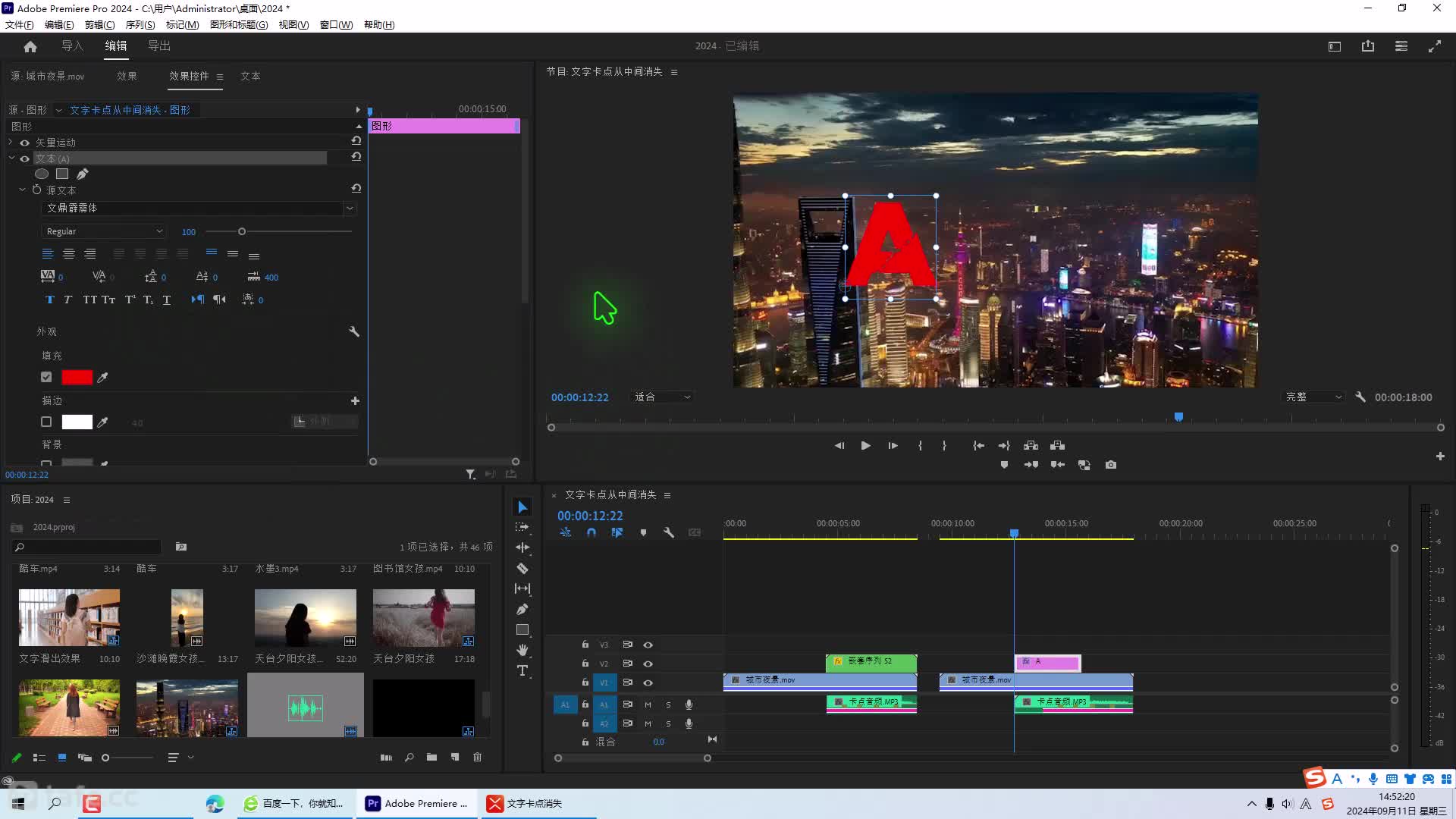Toggle visibility of Text (A) layer

click(x=24, y=158)
